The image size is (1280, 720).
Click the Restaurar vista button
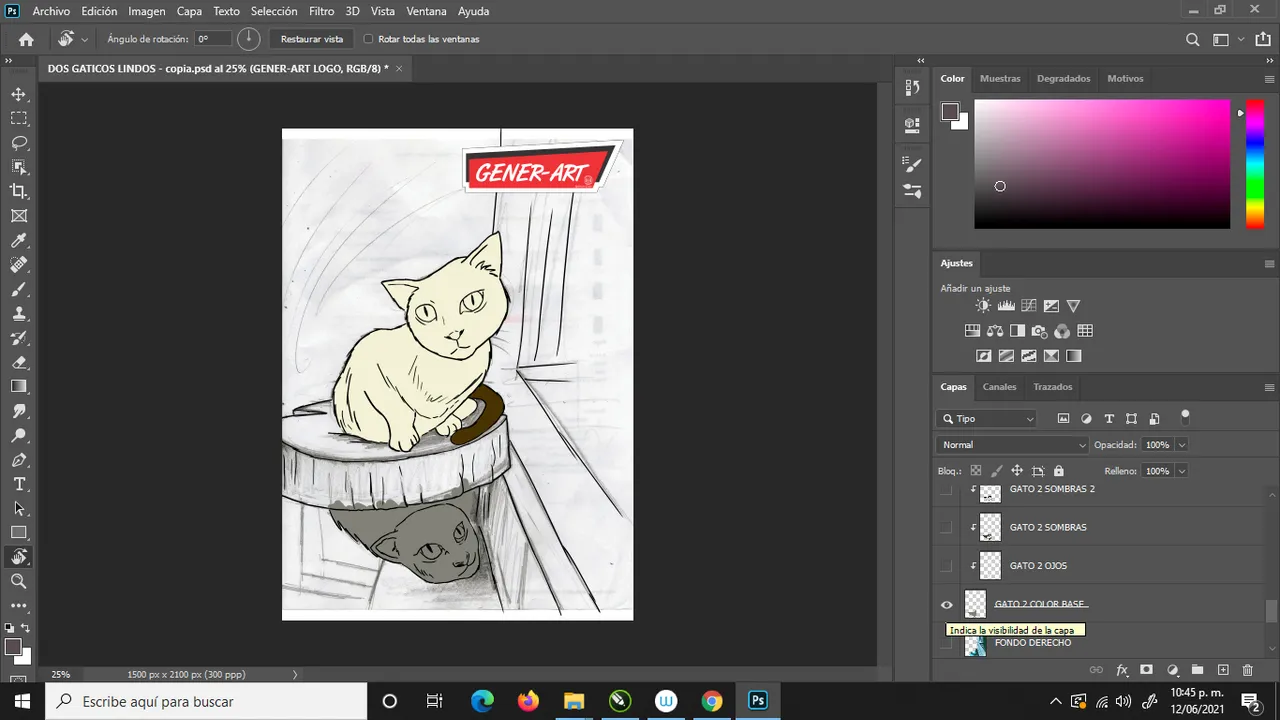tap(312, 39)
